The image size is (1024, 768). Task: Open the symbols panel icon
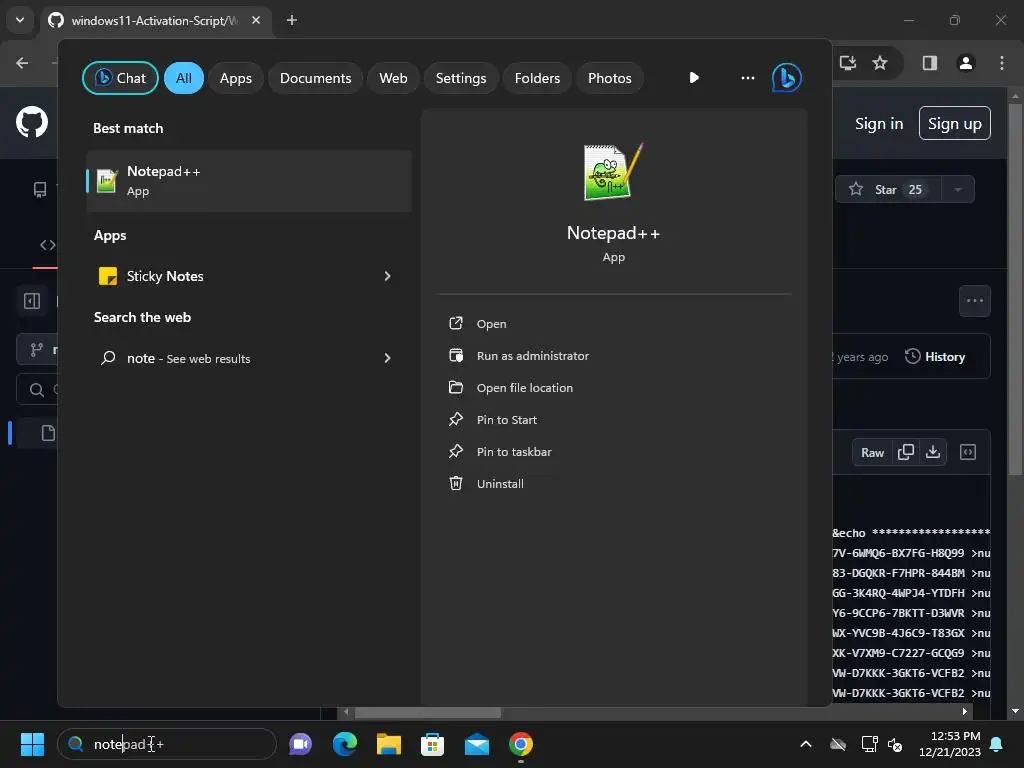968,453
